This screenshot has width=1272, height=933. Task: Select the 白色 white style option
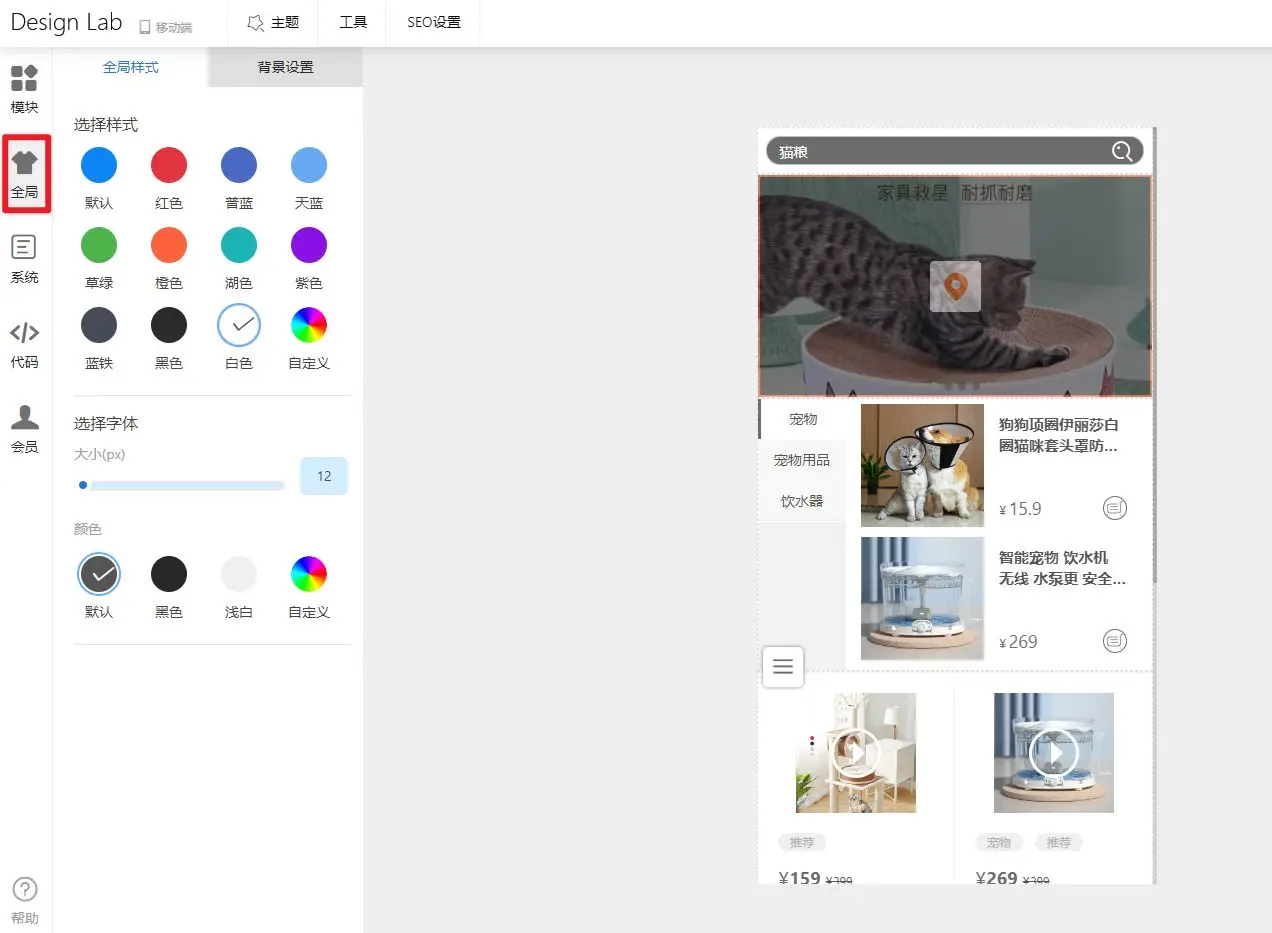239,325
